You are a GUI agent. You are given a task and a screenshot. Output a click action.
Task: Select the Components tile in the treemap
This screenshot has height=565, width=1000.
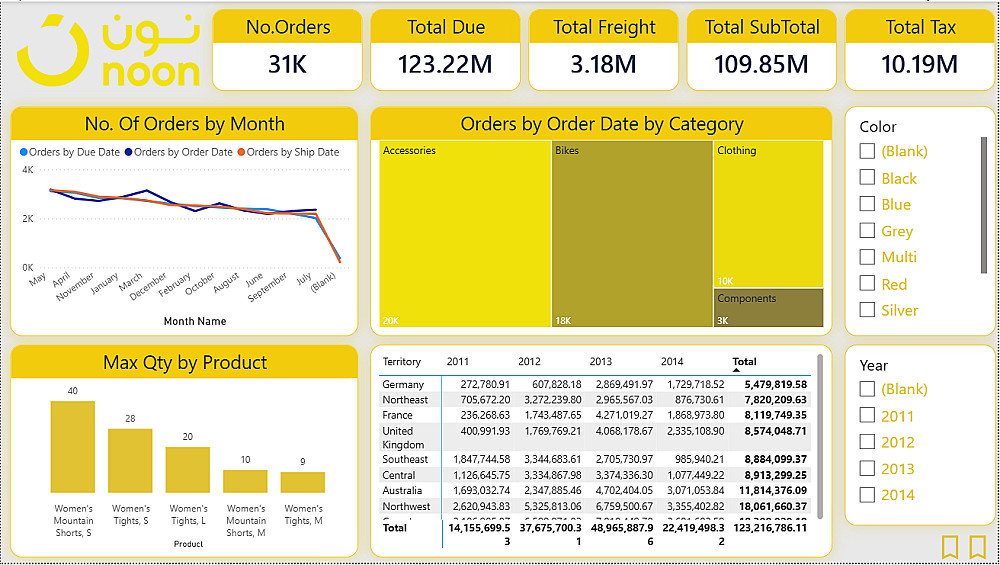[768, 307]
